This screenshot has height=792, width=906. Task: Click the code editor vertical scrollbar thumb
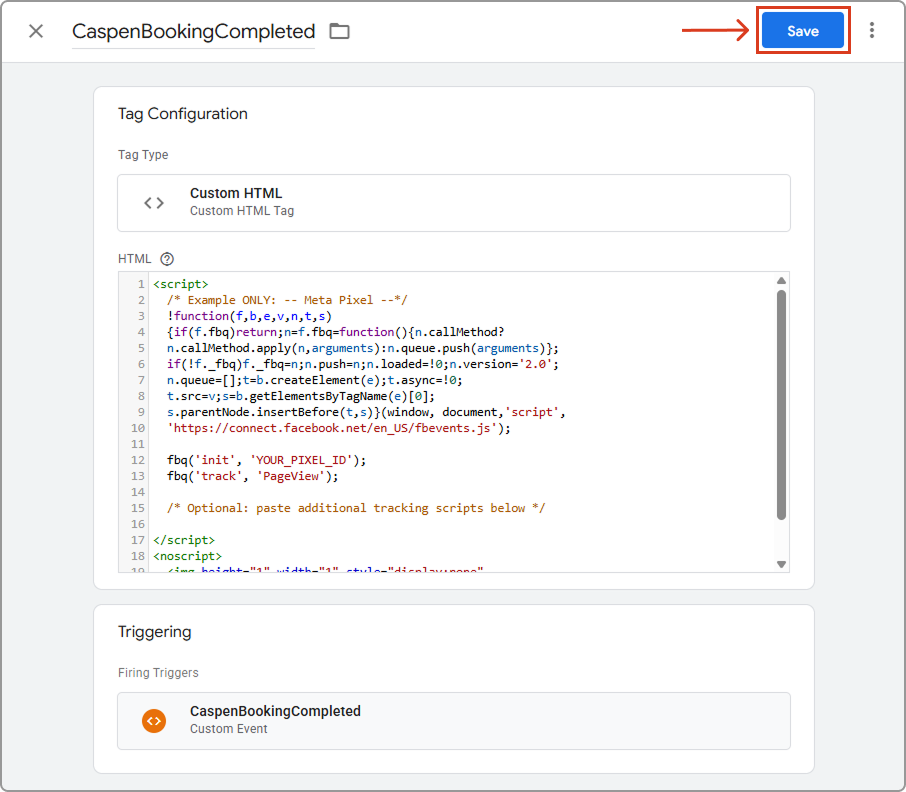click(781, 405)
